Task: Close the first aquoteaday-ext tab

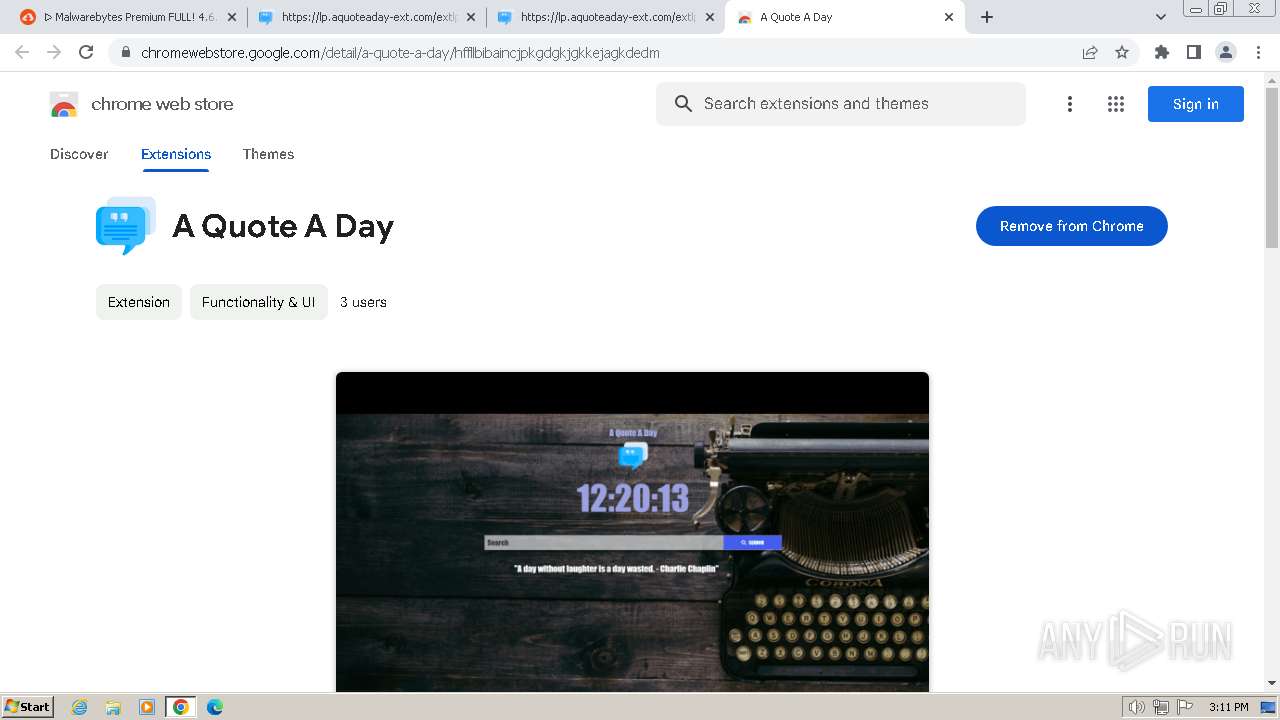Action: [x=471, y=17]
